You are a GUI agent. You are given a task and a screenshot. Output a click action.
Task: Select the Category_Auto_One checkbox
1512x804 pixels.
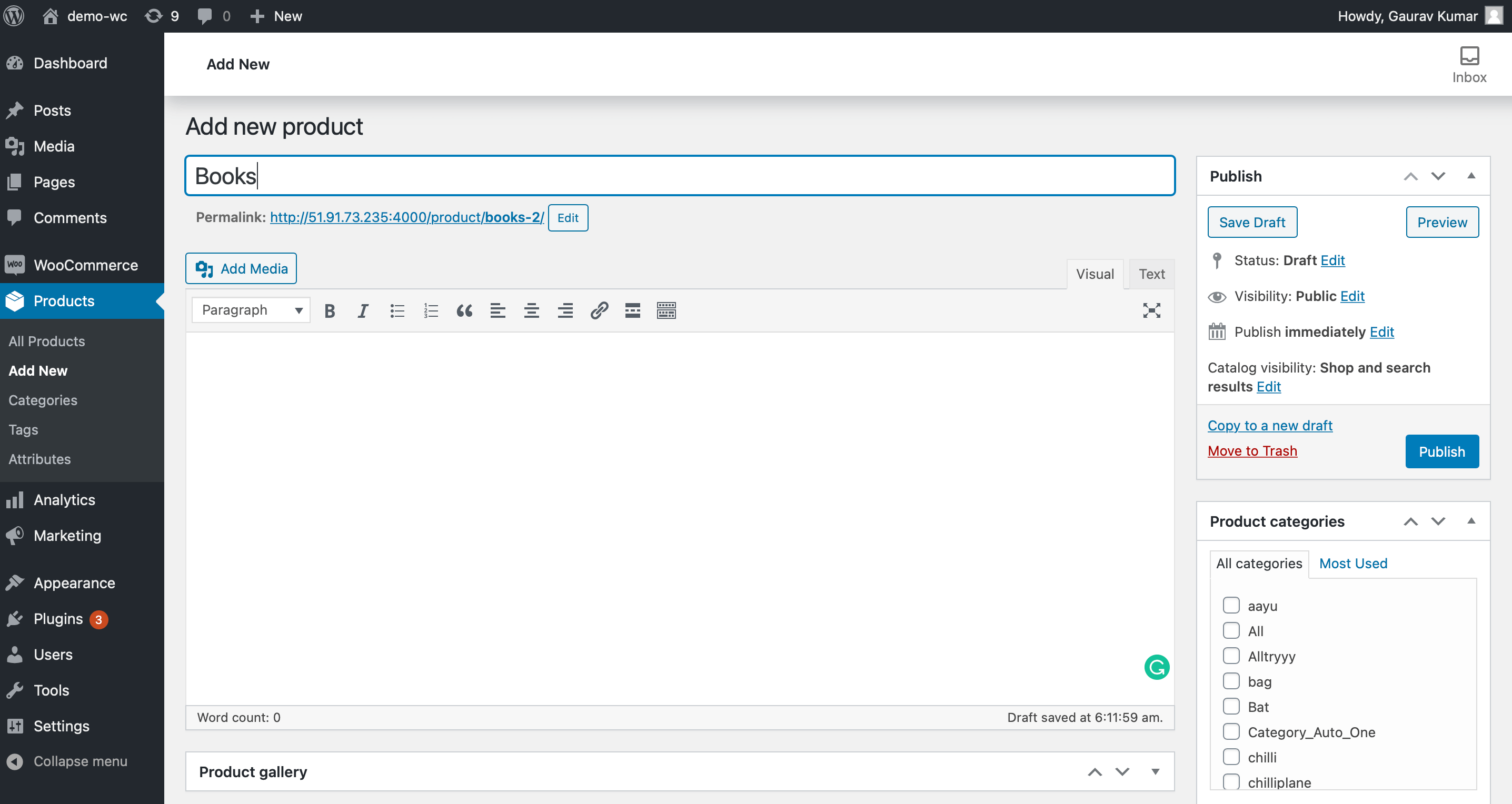(1231, 731)
